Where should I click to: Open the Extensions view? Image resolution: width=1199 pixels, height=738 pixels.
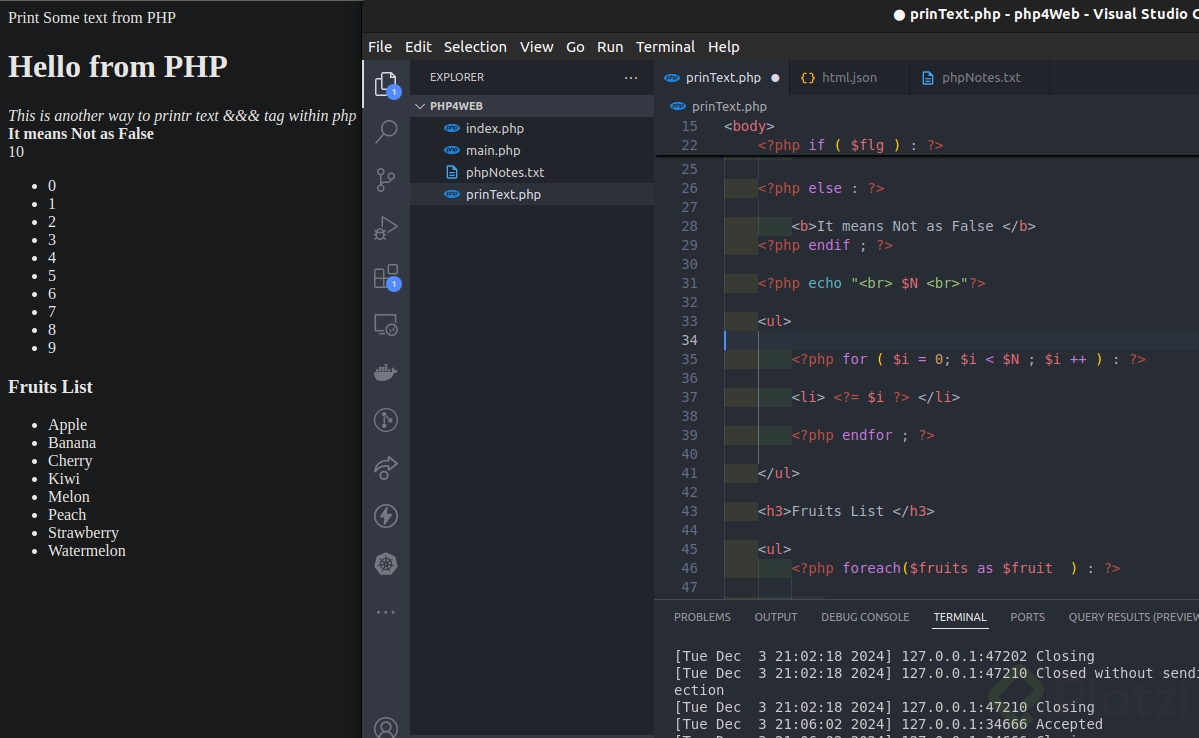pos(386,277)
